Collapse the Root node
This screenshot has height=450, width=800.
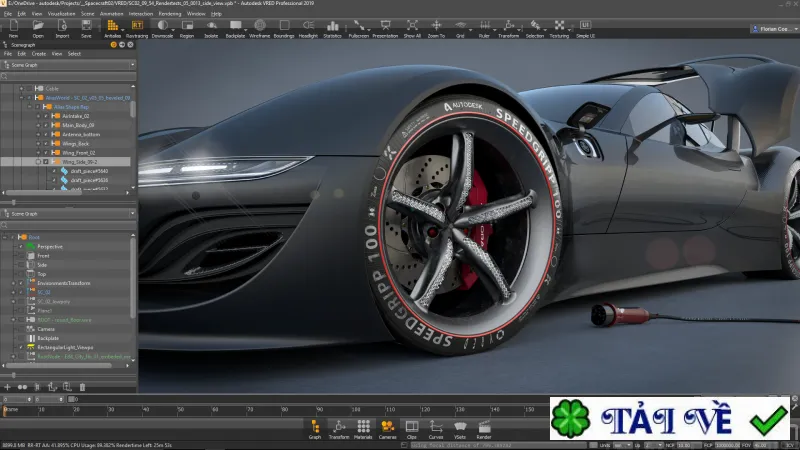(x=5, y=237)
